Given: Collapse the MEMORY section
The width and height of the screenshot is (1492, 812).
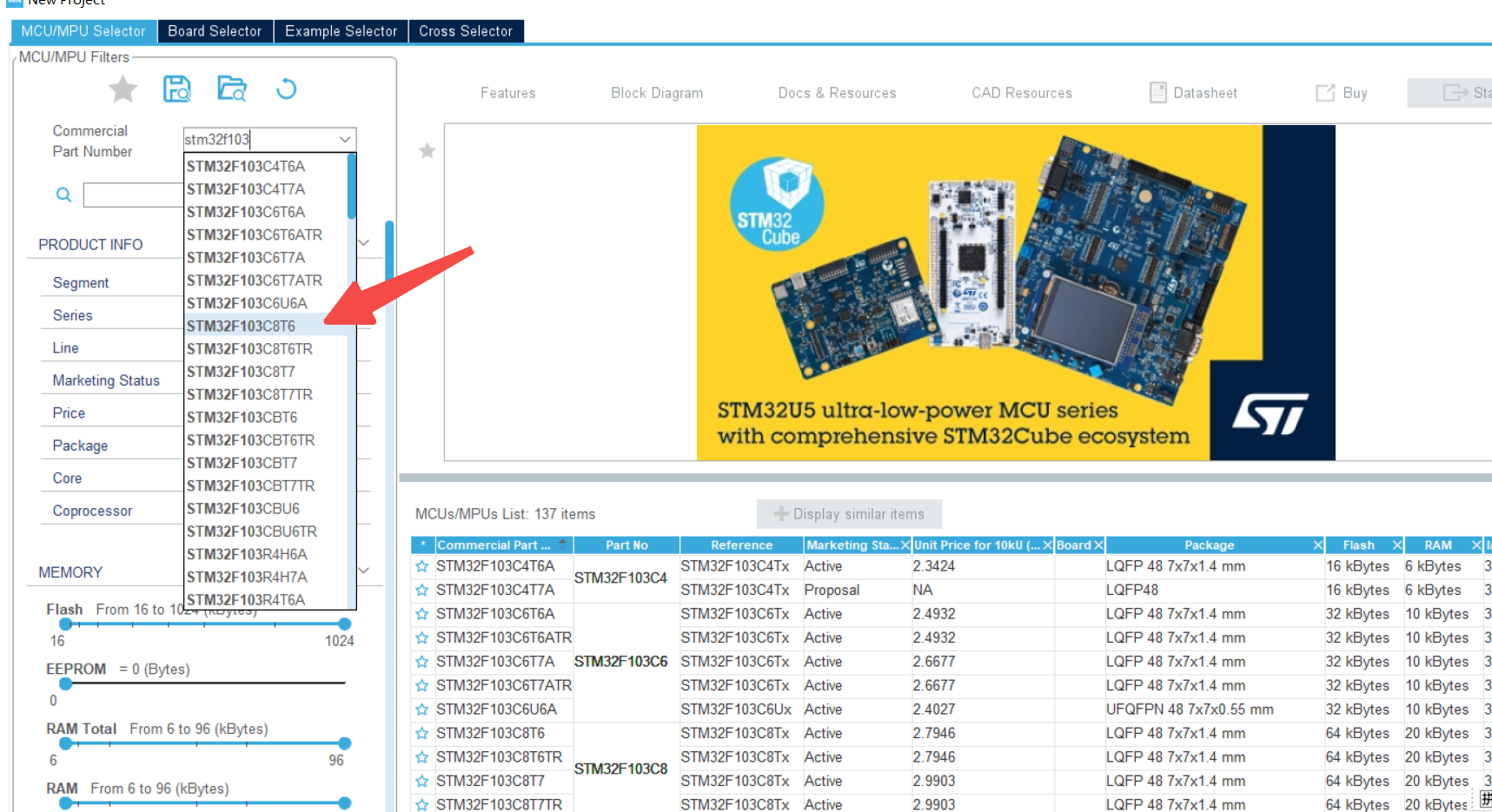Looking at the screenshot, I should [x=364, y=571].
